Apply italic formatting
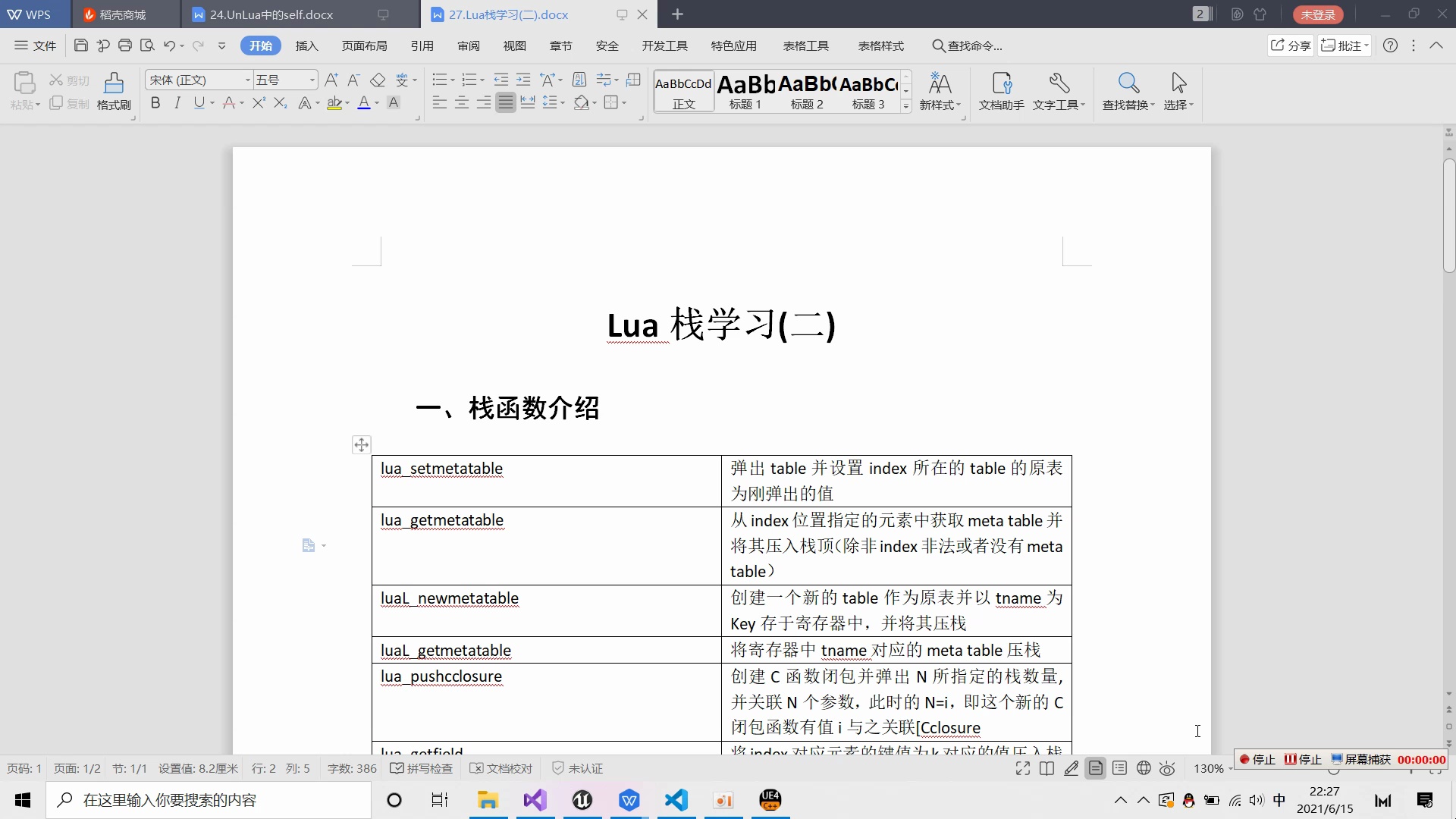 177,103
